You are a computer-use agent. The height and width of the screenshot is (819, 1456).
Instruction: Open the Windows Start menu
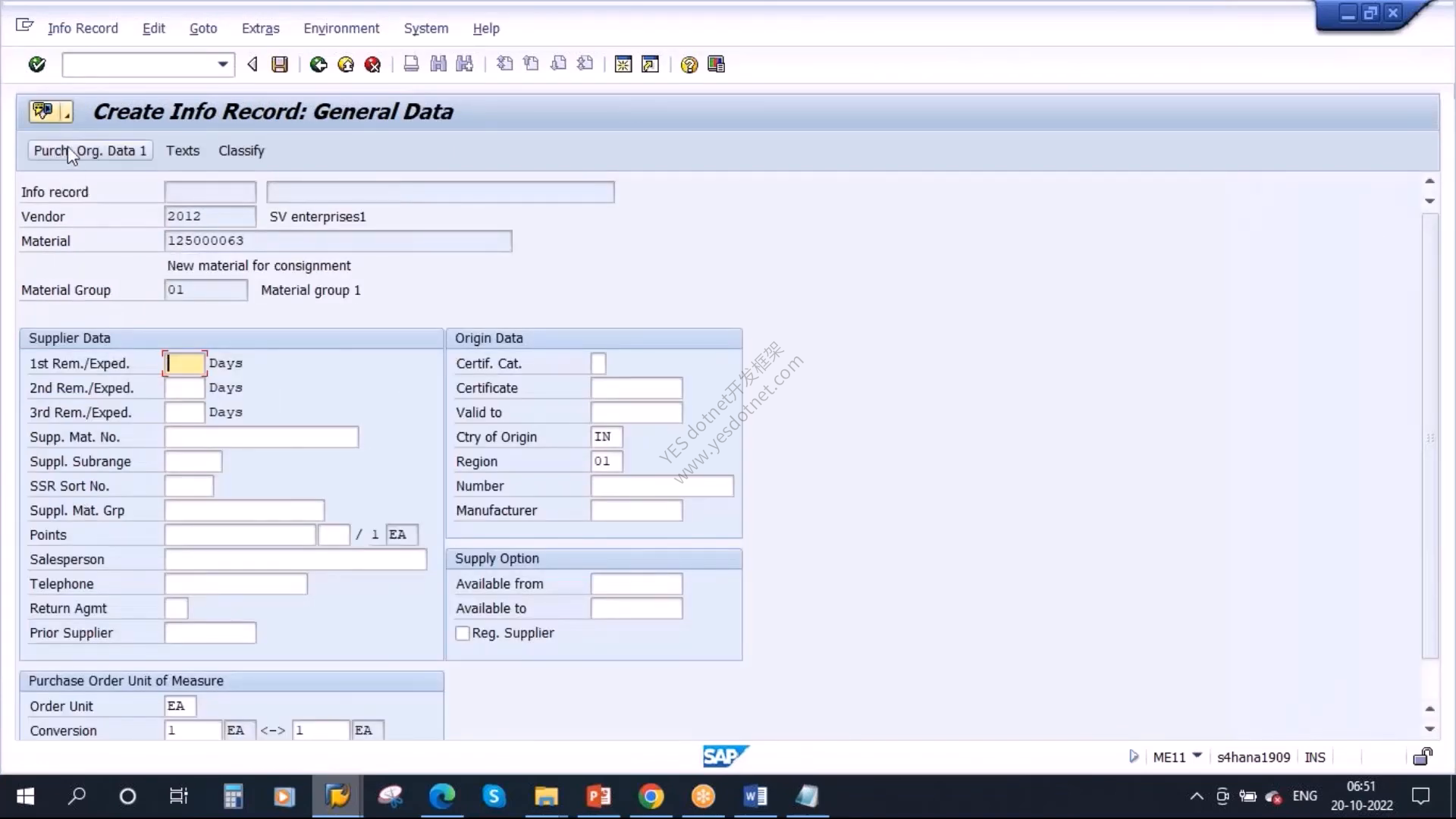coord(25,796)
